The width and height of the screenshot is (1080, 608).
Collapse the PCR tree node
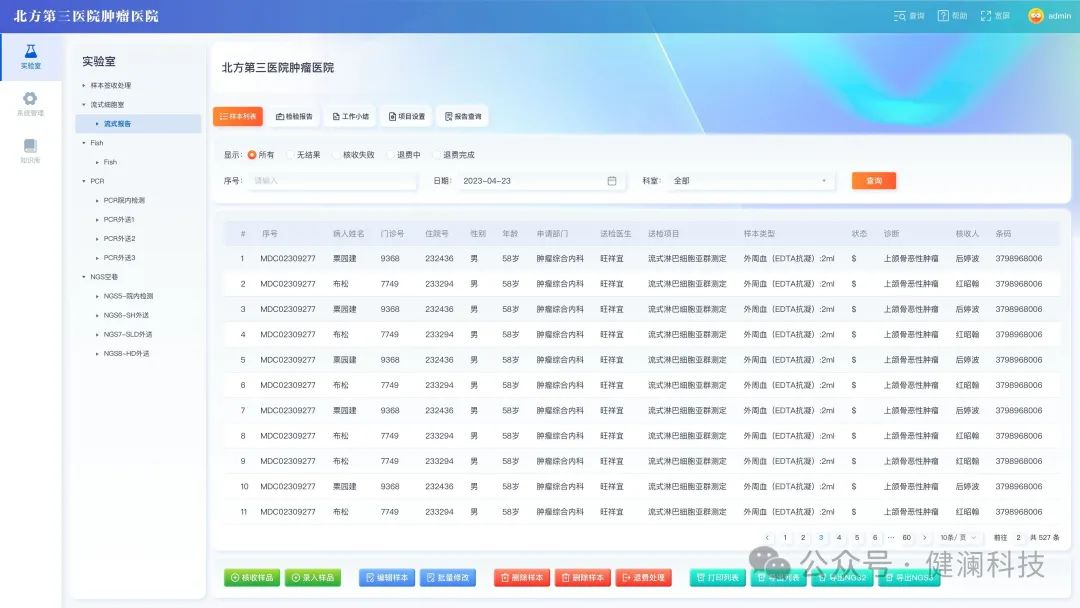84,181
